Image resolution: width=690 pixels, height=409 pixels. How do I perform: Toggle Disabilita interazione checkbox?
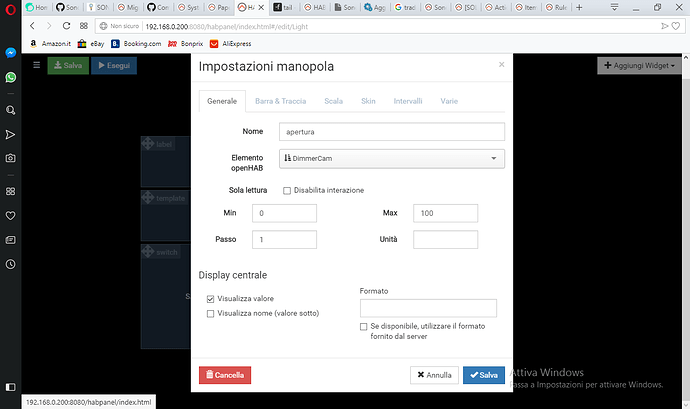[x=287, y=191]
